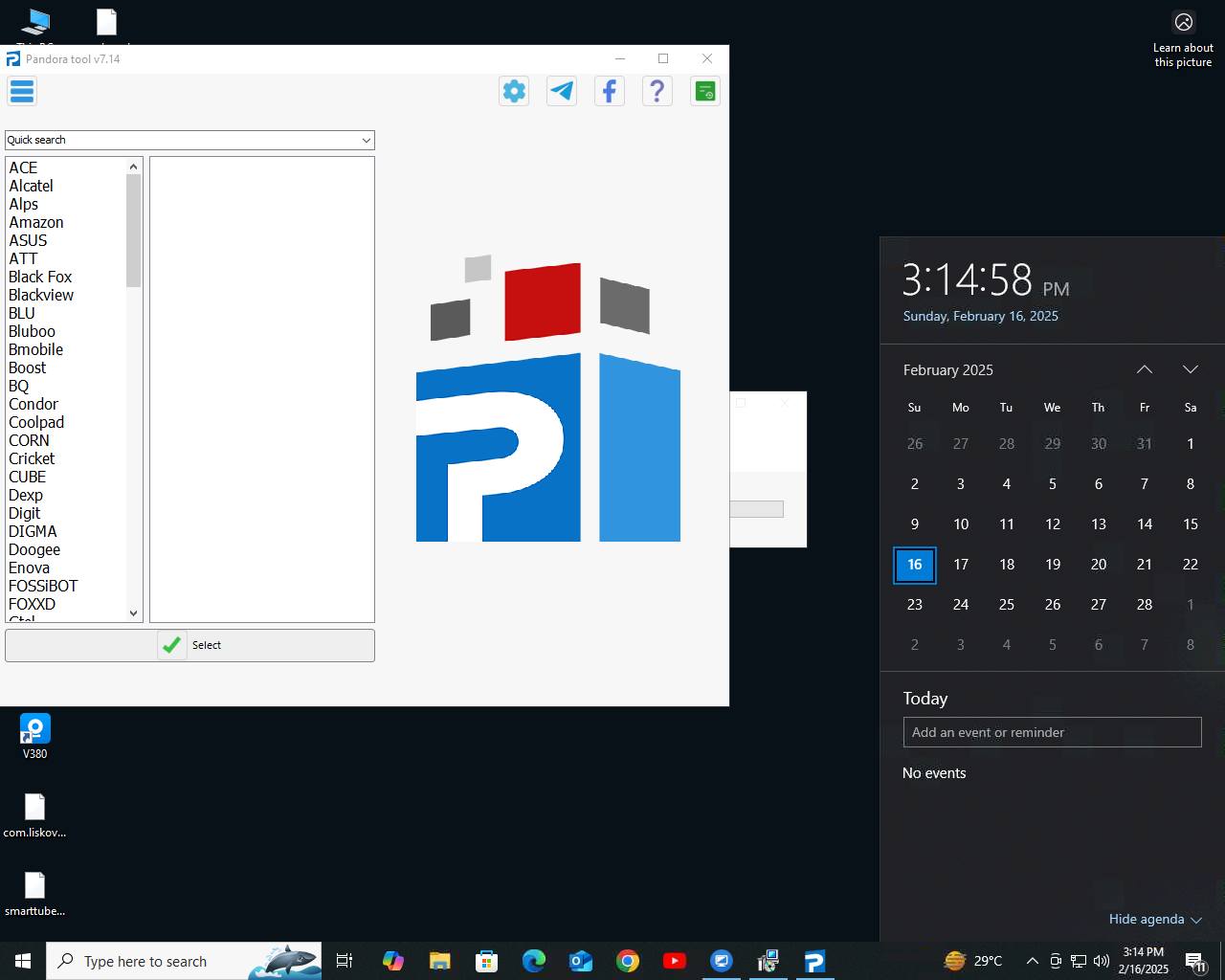The width and height of the screenshot is (1225, 980).
Task: Expand the Quick search dropdown
Action: 366,141
